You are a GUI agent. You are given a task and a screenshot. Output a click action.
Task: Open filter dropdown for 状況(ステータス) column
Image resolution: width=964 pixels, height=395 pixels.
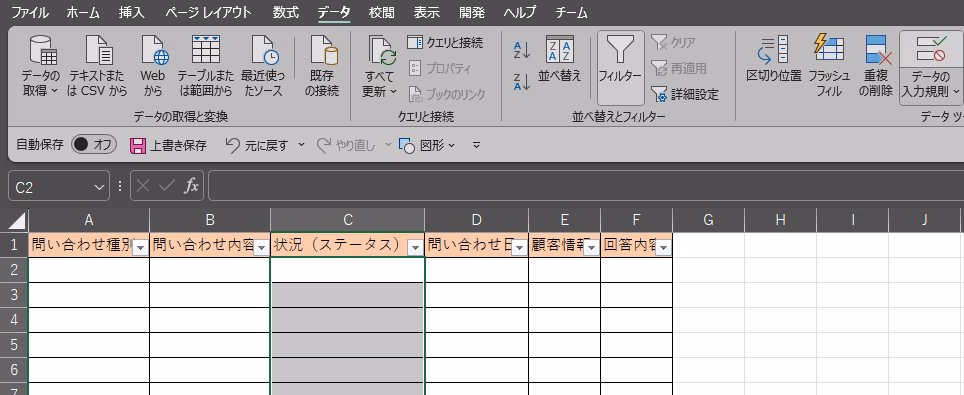pyautogui.click(x=416, y=247)
